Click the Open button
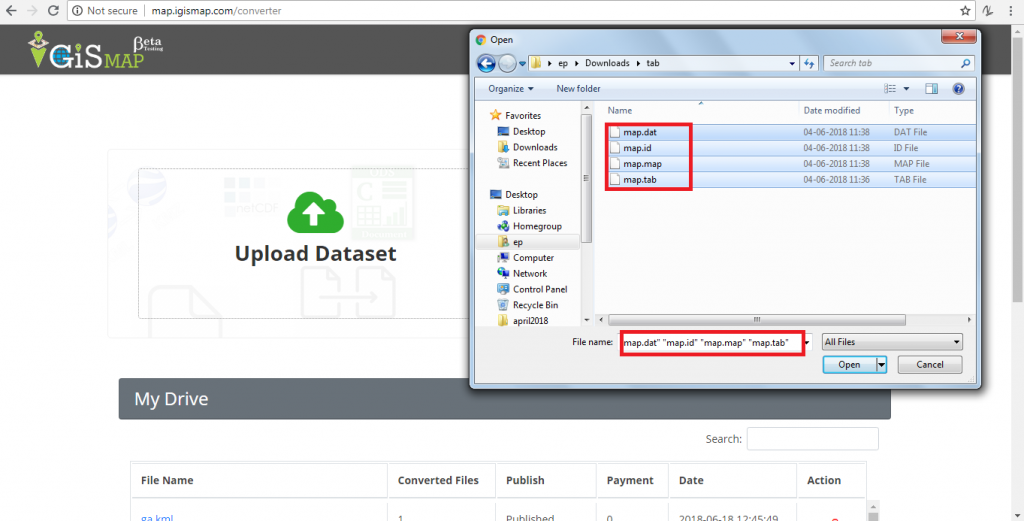Image resolution: width=1024 pixels, height=521 pixels. pyautogui.click(x=849, y=365)
